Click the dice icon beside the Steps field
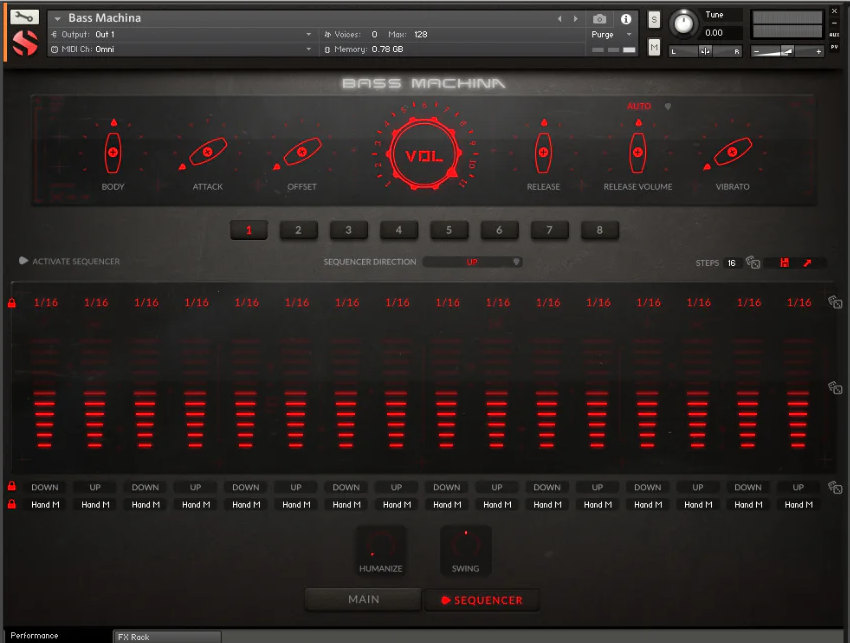Screen dimensions: 850x643 753,263
